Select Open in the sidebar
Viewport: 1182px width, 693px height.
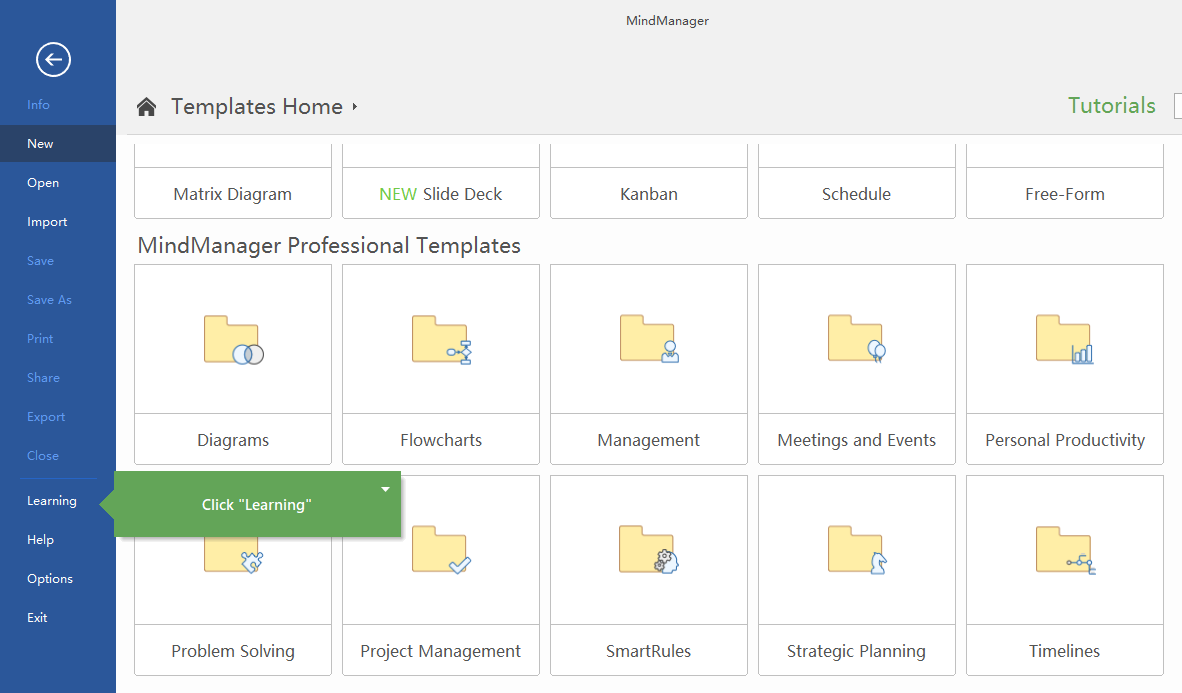coord(43,182)
